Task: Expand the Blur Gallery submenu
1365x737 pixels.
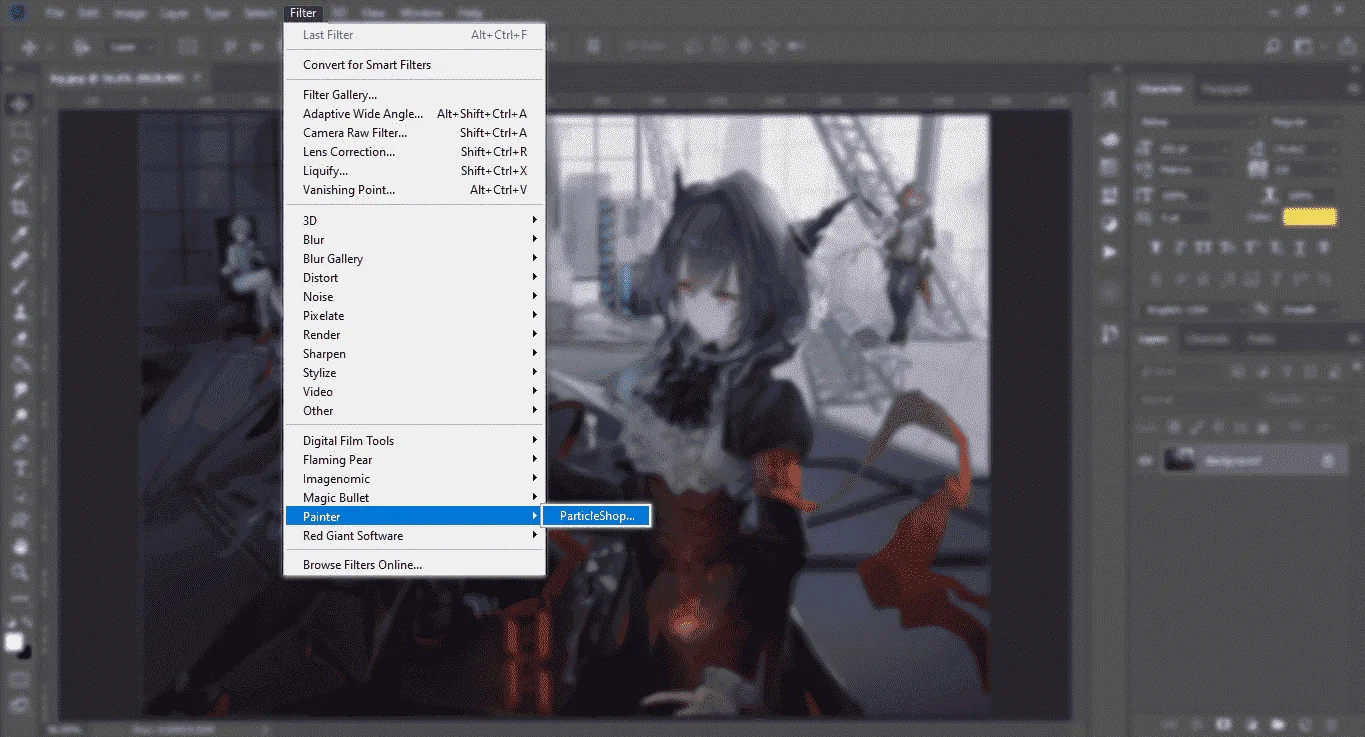Action: click(x=415, y=259)
